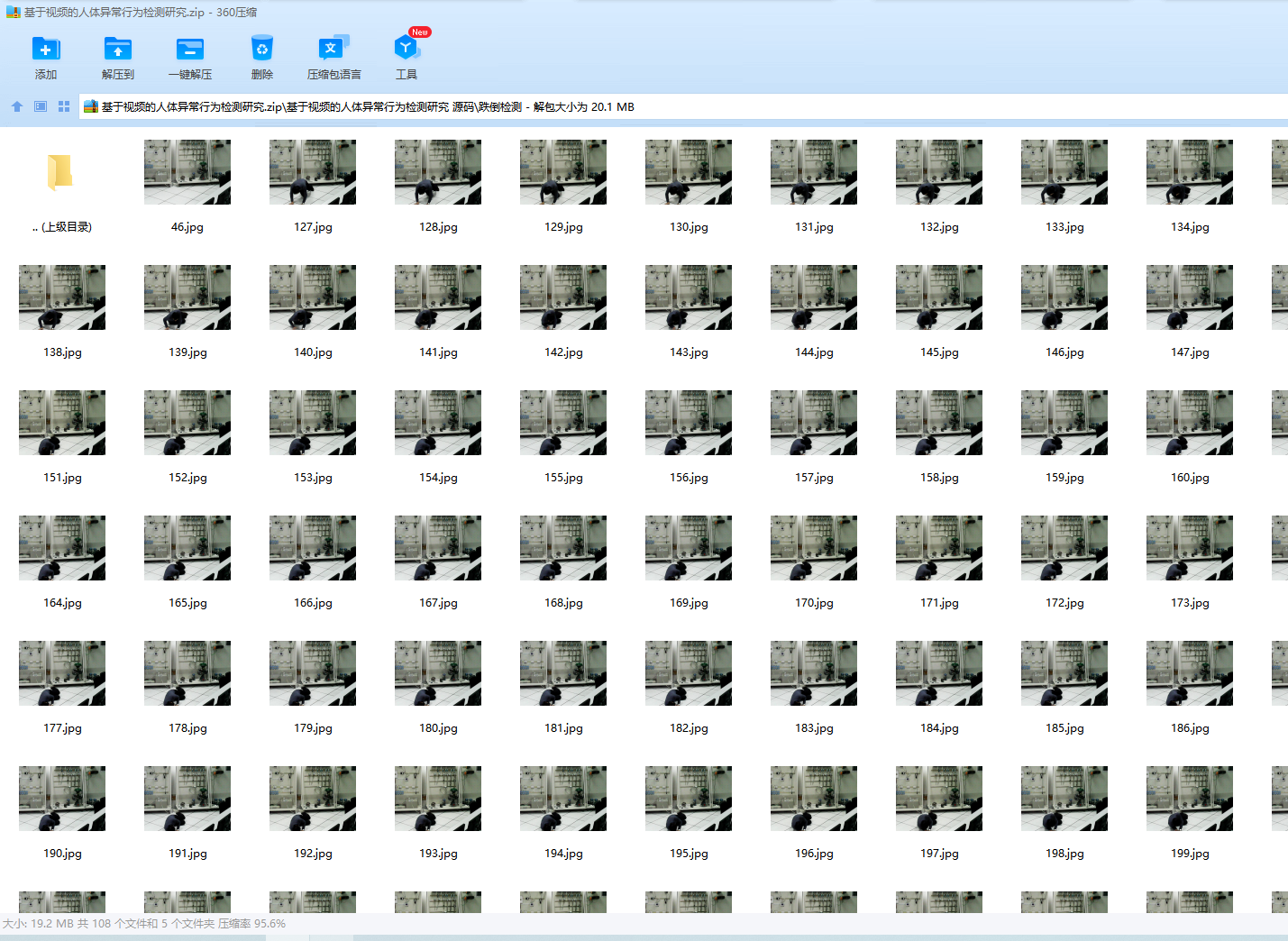Image resolution: width=1288 pixels, height=941 pixels.
Task: Select the "147.jpg" file label
Action: tap(1190, 352)
